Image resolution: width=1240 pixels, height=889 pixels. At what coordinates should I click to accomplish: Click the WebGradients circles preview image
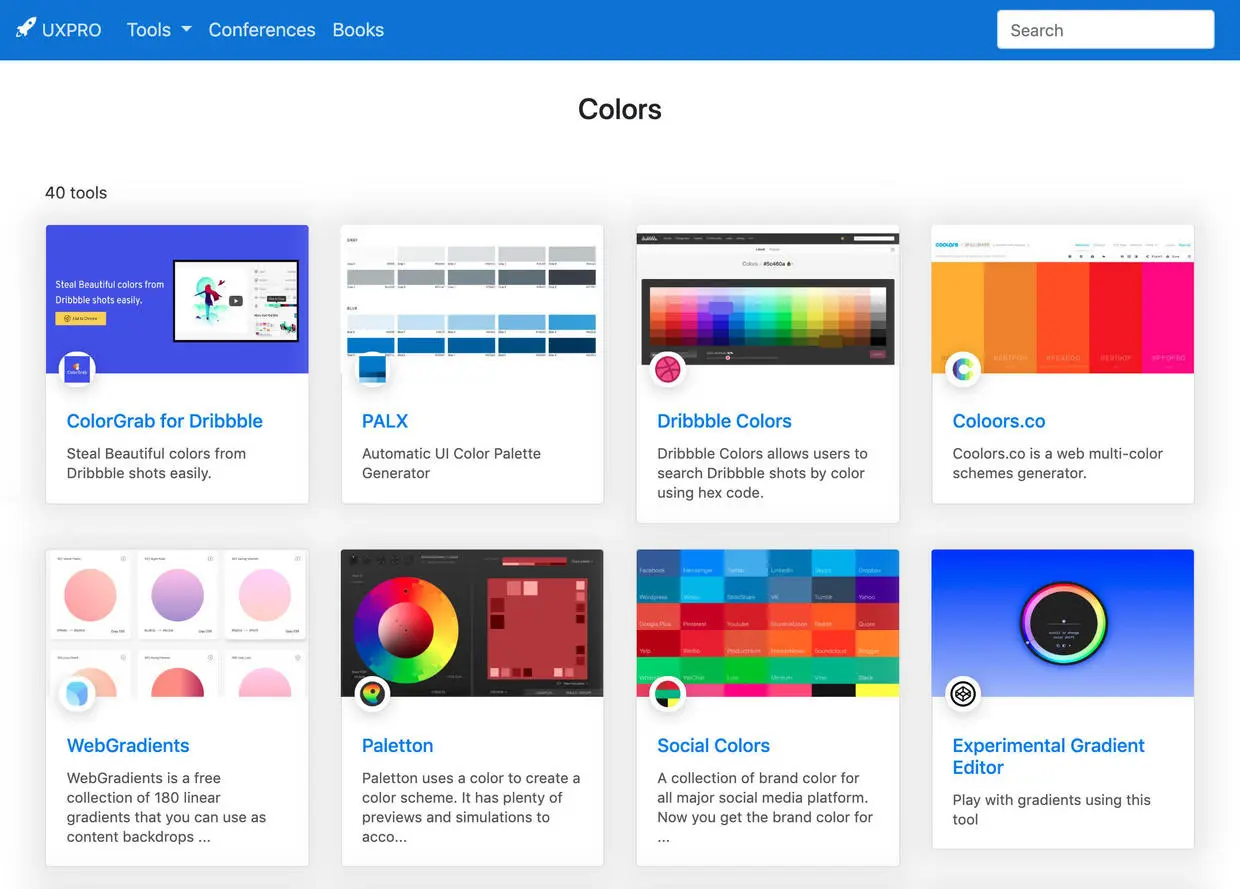click(177, 623)
